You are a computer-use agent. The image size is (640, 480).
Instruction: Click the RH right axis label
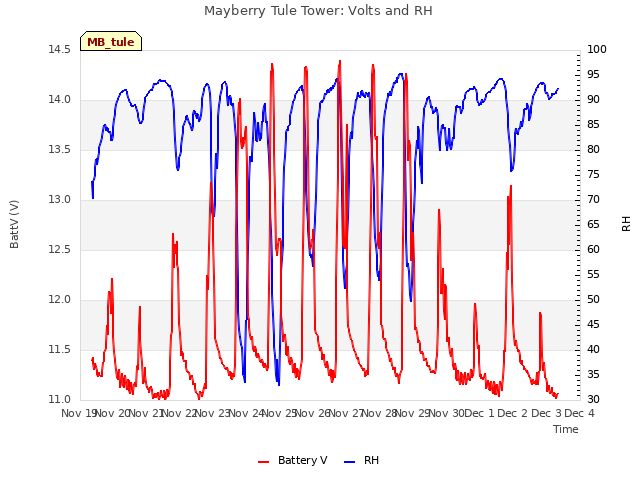point(626,224)
